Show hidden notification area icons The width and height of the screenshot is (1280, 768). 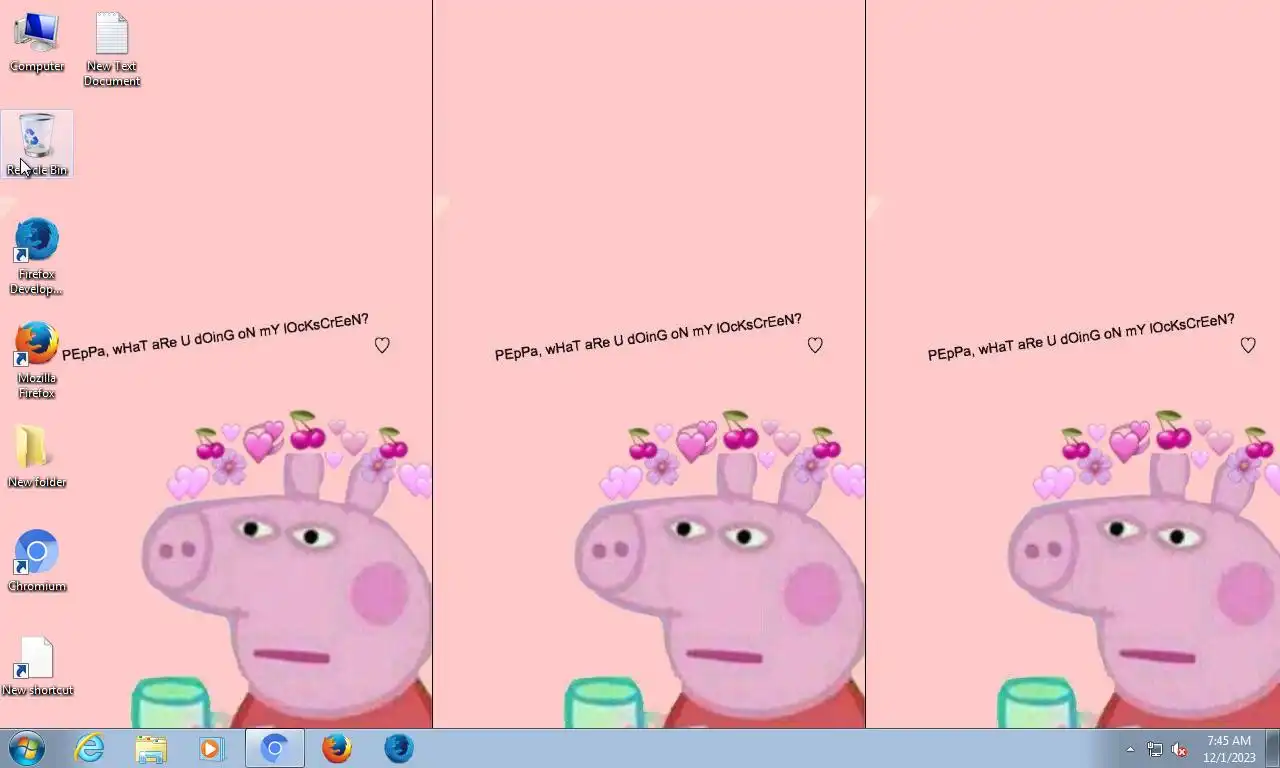pos(1130,749)
